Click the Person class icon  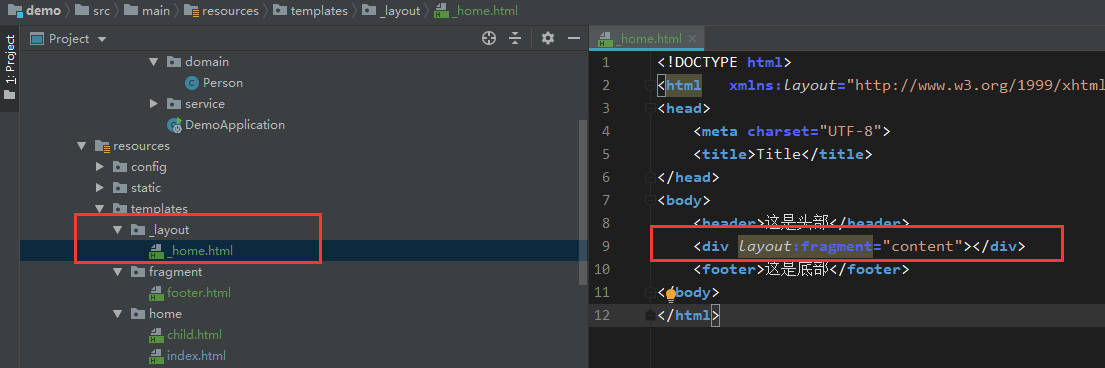point(192,83)
